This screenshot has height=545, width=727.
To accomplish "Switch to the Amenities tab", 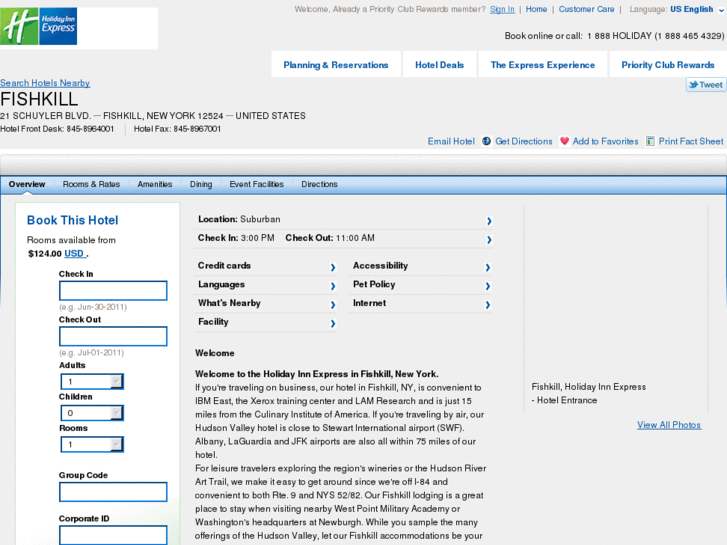I will pyautogui.click(x=155, y=184).
